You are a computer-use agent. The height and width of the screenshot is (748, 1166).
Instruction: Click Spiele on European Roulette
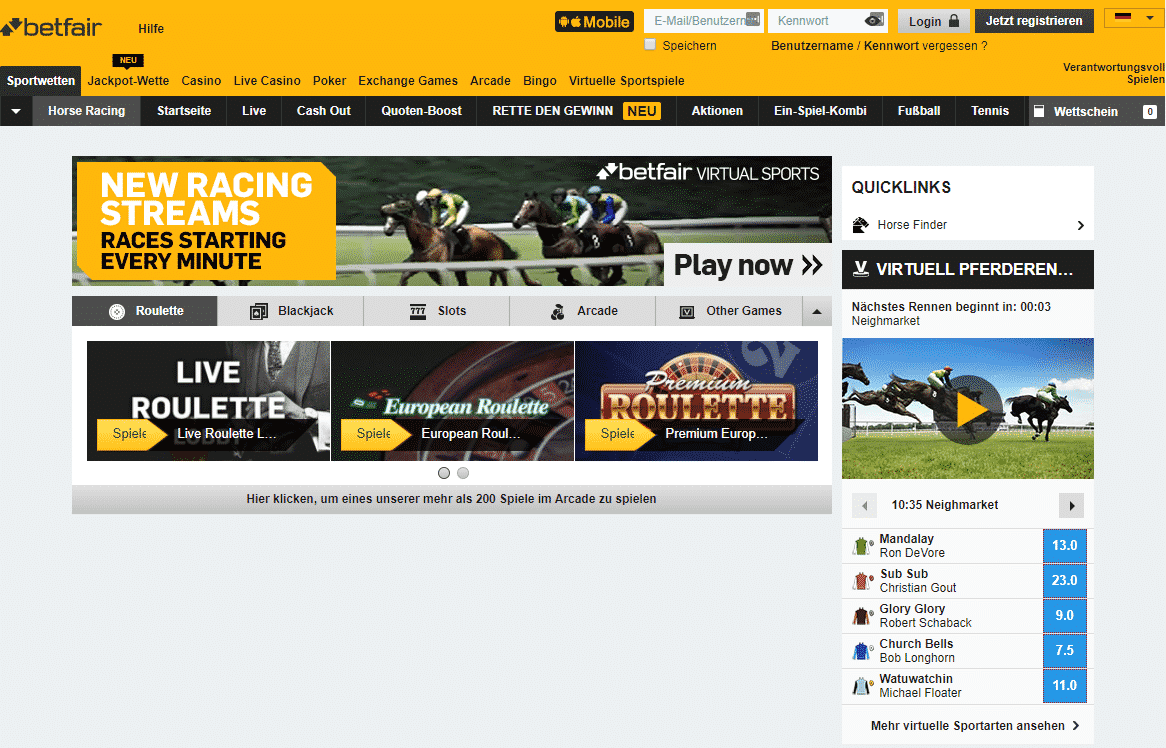(x=374, y=434)
